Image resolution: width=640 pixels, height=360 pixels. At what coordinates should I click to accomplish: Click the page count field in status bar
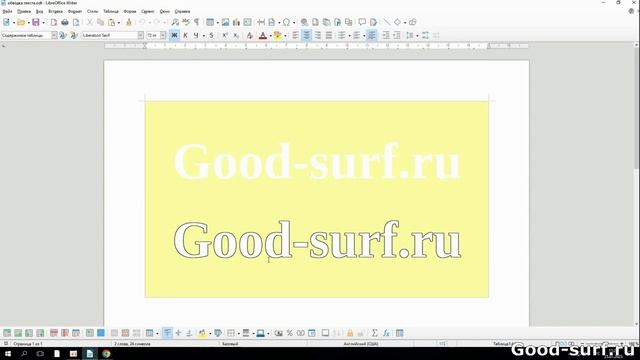tap(28, 344)
